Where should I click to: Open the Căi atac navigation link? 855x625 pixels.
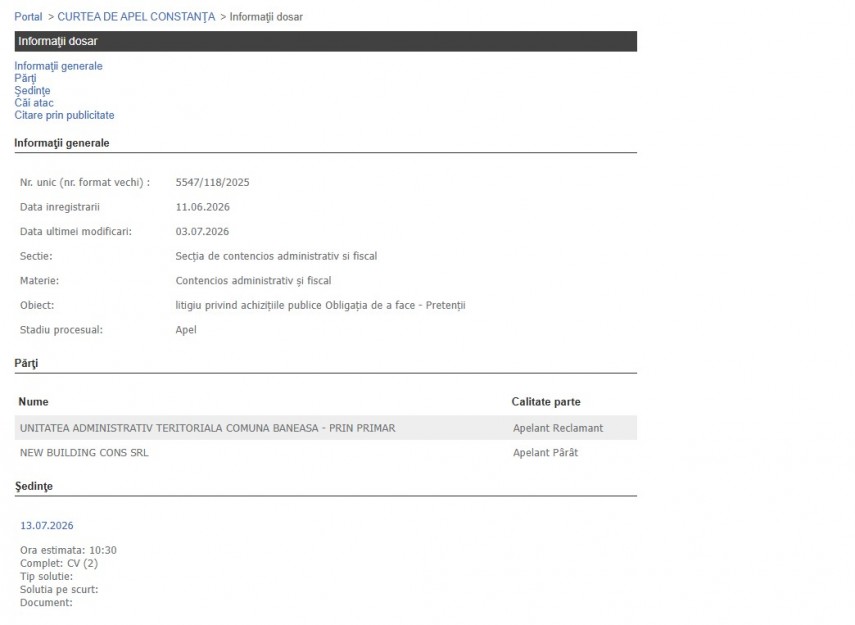coord(34,103)
